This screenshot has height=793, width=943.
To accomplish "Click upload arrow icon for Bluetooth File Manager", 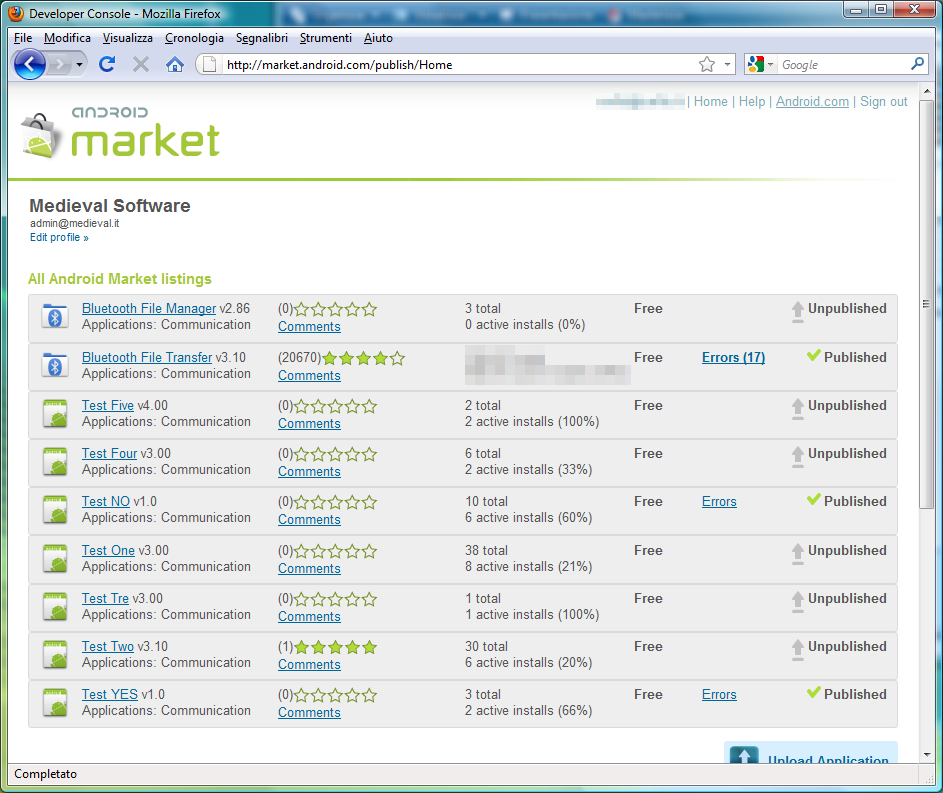I will coord(797,312).
